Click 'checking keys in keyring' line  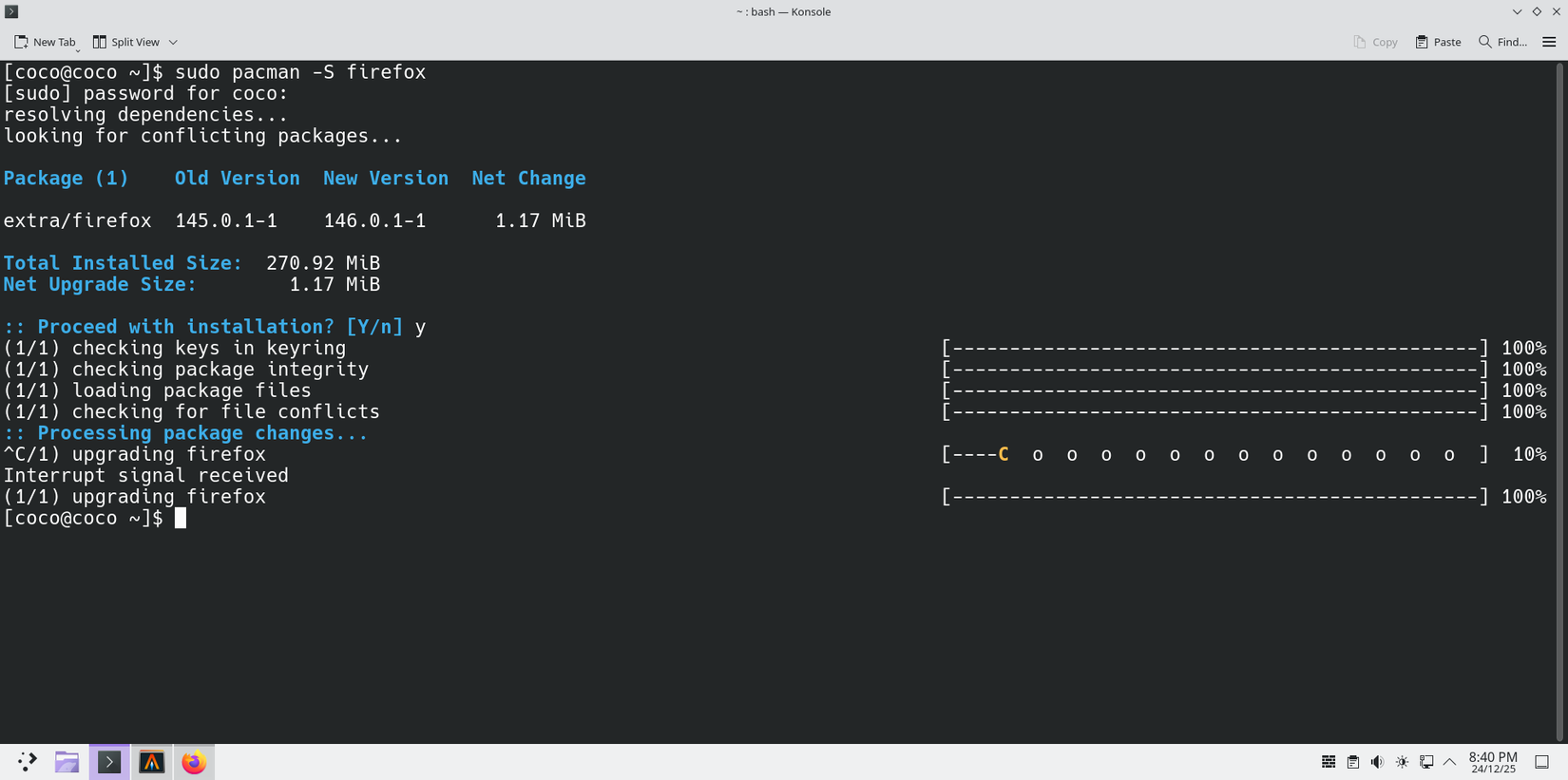coord(209,348)
